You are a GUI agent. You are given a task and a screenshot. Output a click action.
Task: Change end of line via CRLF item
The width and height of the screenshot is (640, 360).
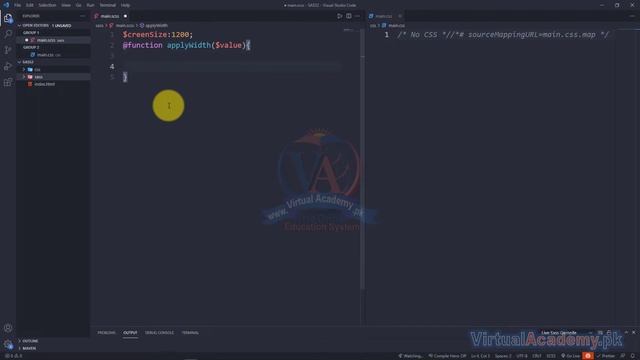click(537, 356)
